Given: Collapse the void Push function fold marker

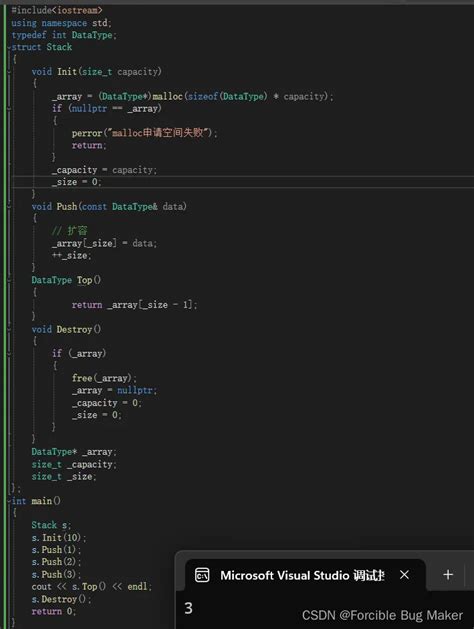Looking at the screenshot, I should point(9,207).
